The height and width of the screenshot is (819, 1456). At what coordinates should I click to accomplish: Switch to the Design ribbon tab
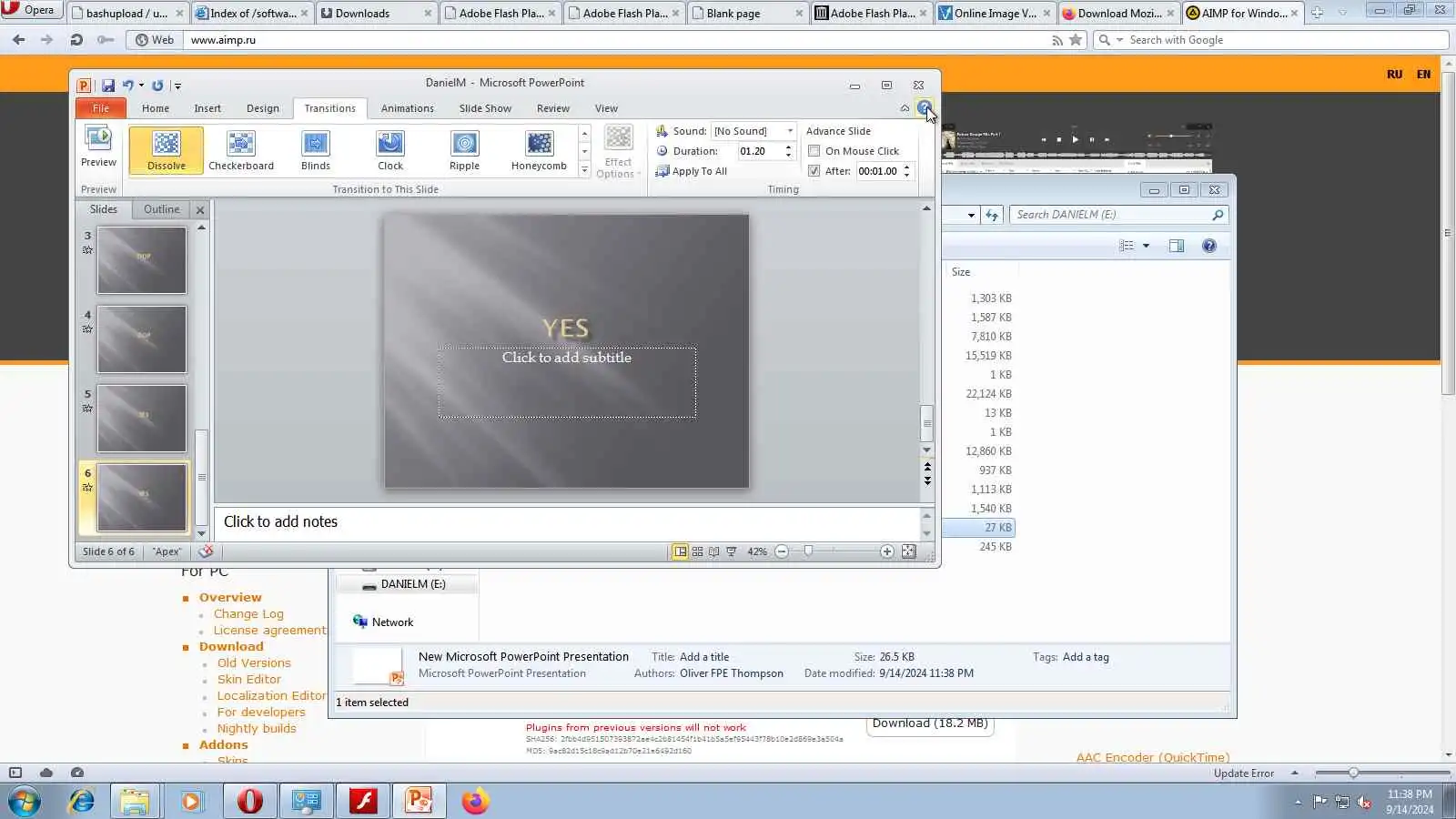(x=263, y=108)
